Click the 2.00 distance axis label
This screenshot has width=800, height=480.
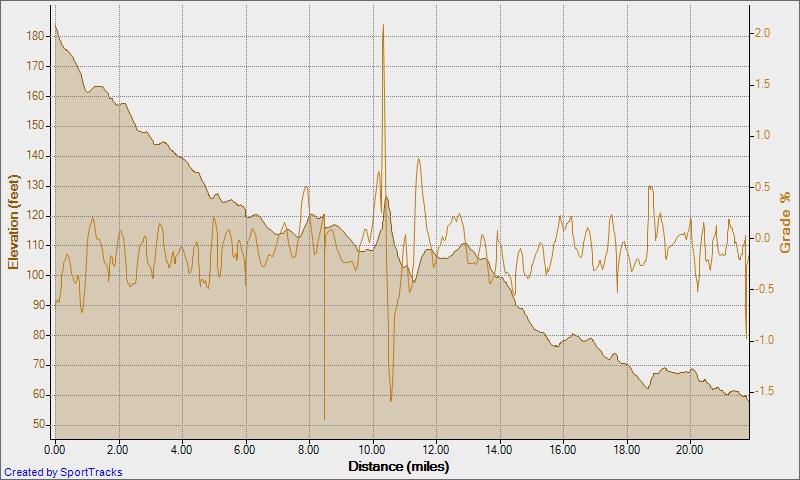point(118,450)
